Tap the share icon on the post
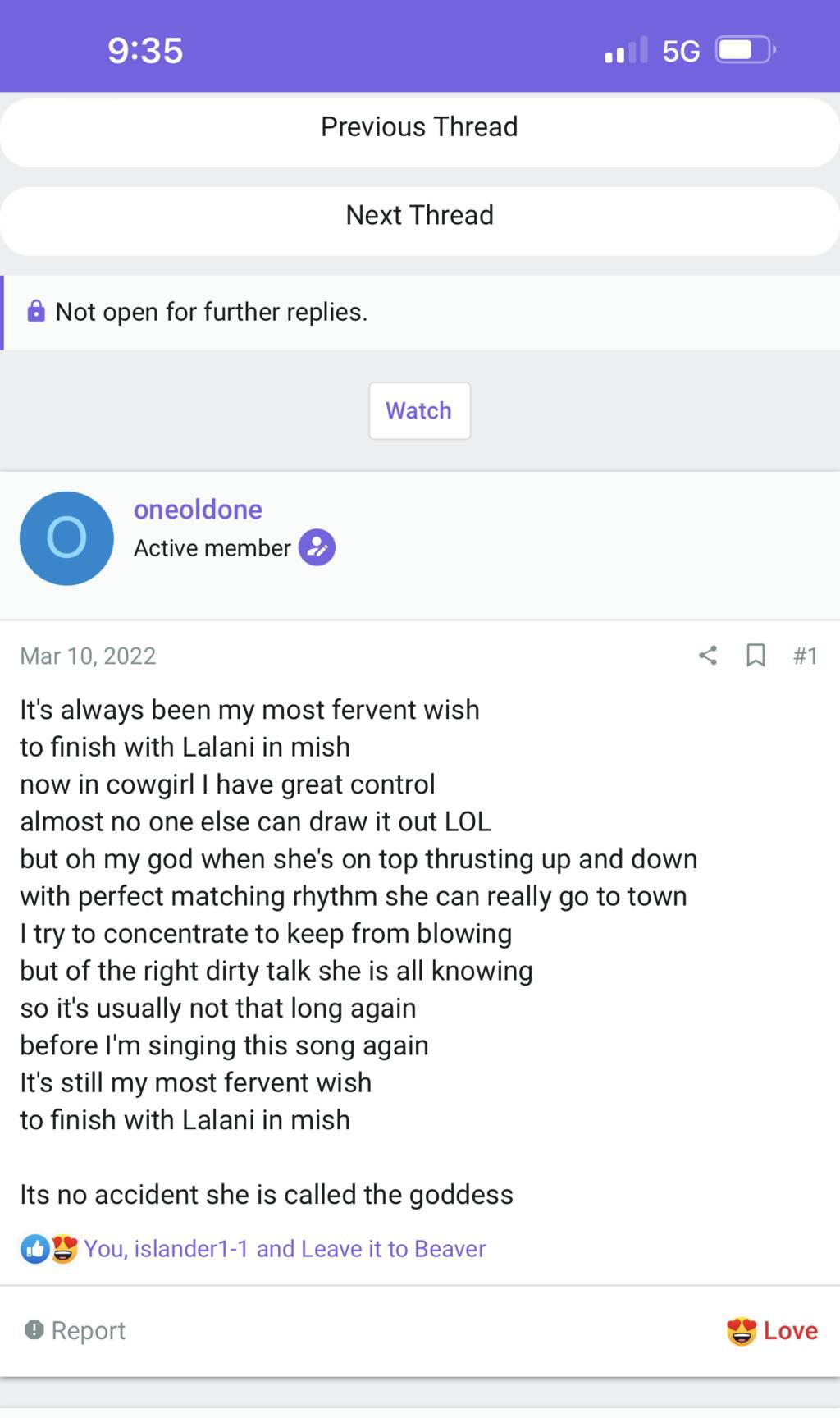840x1418 pixels. pos(708,655)
